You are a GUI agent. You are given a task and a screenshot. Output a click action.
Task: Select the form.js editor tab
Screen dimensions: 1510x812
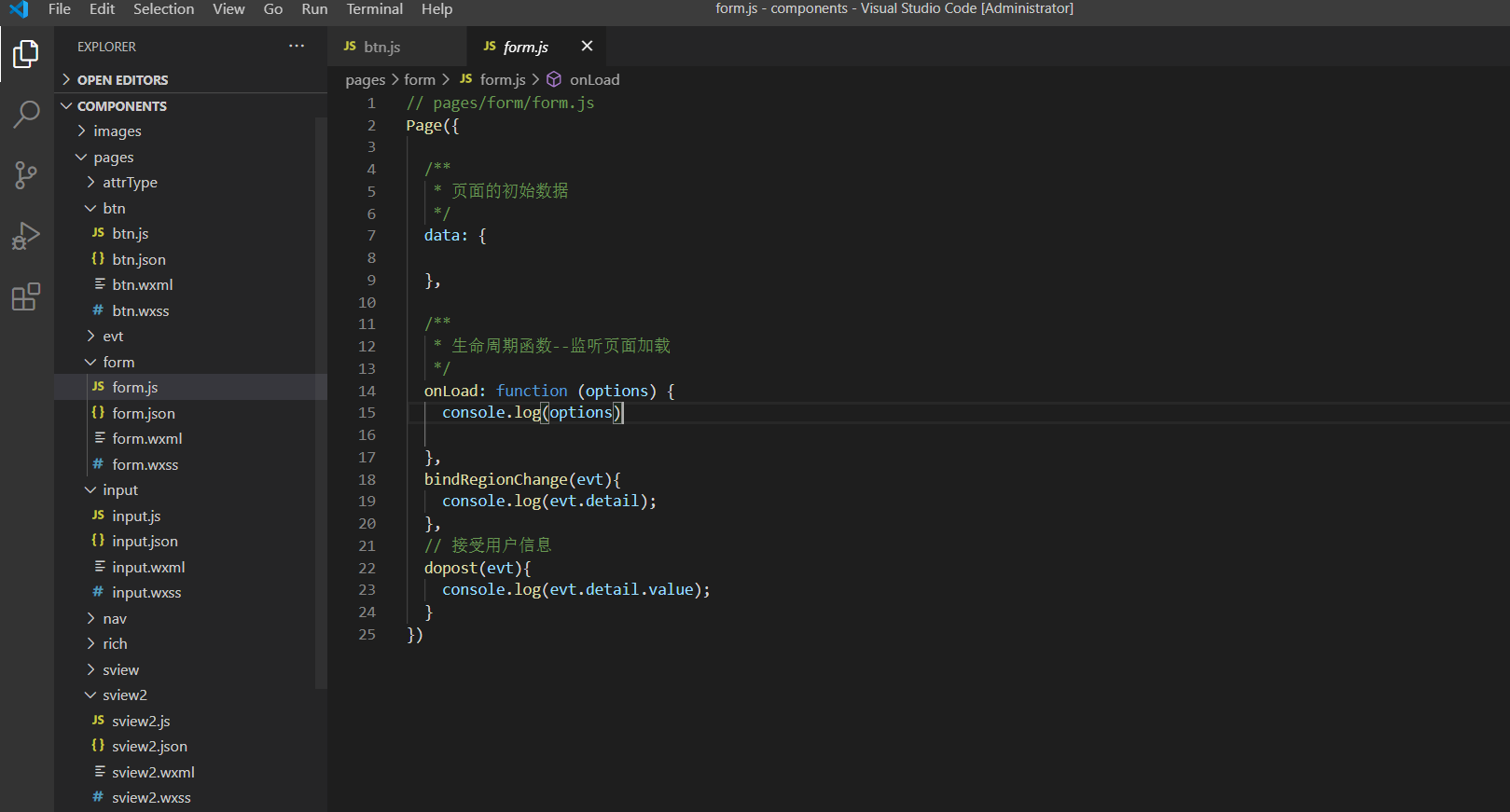536,46
